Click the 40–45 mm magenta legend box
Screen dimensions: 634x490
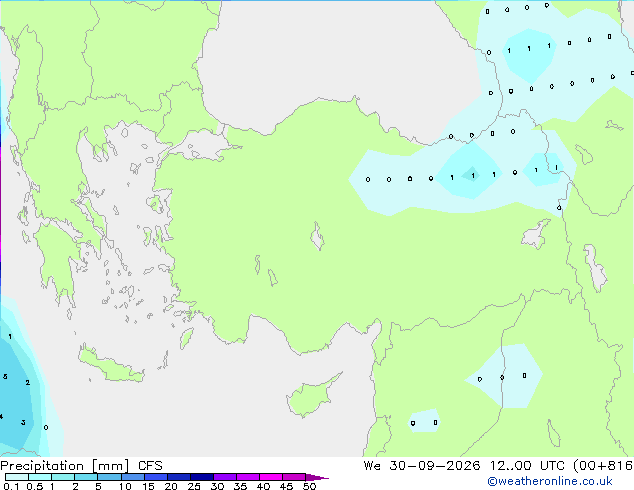271,477
